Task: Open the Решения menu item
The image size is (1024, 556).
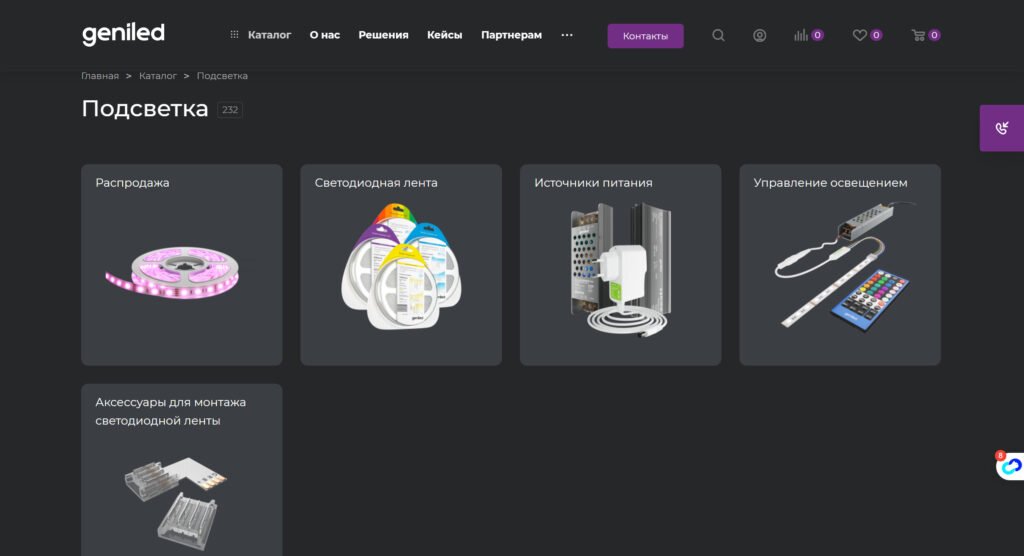Action: (x=383, y=35)
